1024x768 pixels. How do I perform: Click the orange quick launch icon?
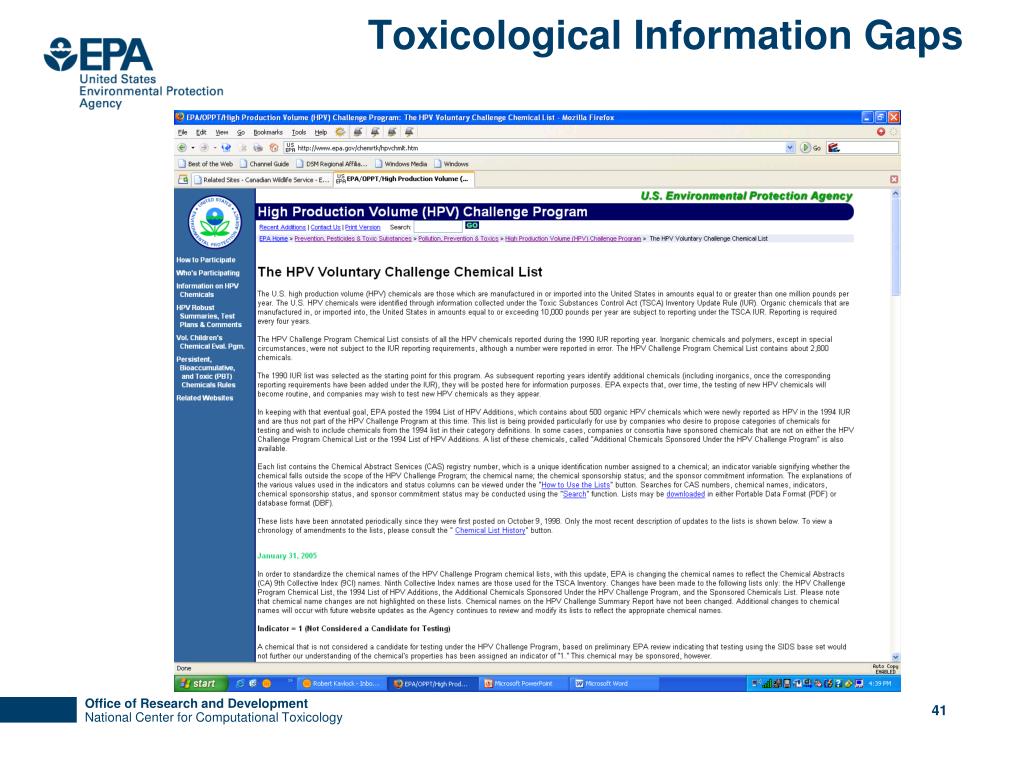coord(266,683)
